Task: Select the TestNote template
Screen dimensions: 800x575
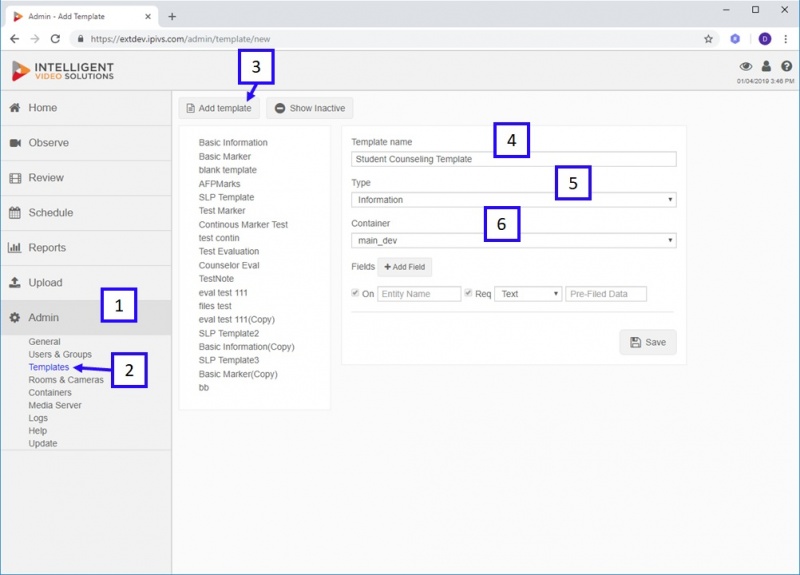Action: click(216, 279)
